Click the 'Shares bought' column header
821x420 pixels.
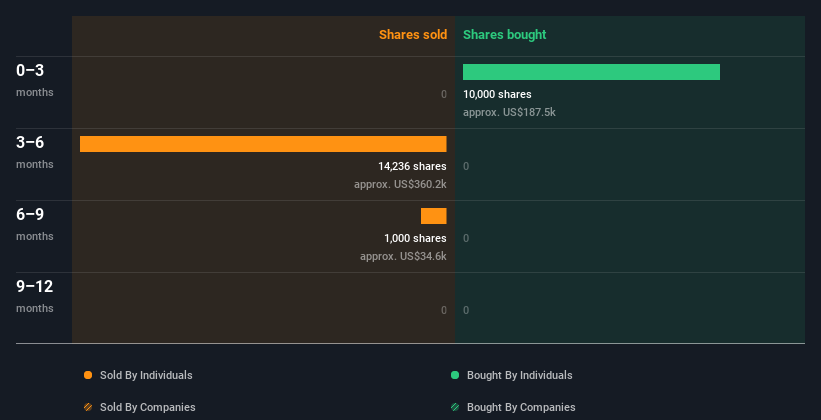coord(504,35)
